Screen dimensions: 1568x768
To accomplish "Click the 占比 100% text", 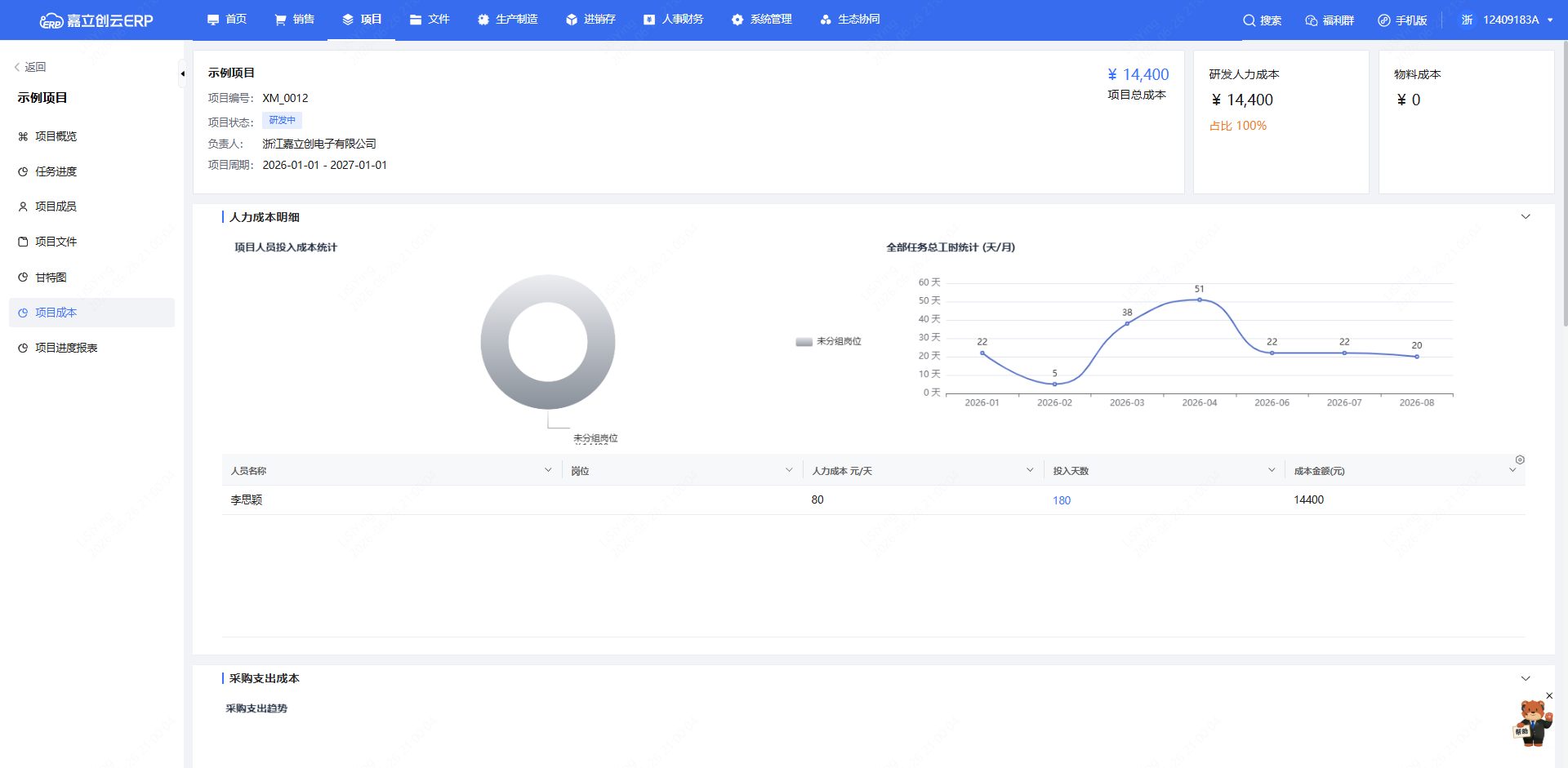I will tap(1237, 126).
